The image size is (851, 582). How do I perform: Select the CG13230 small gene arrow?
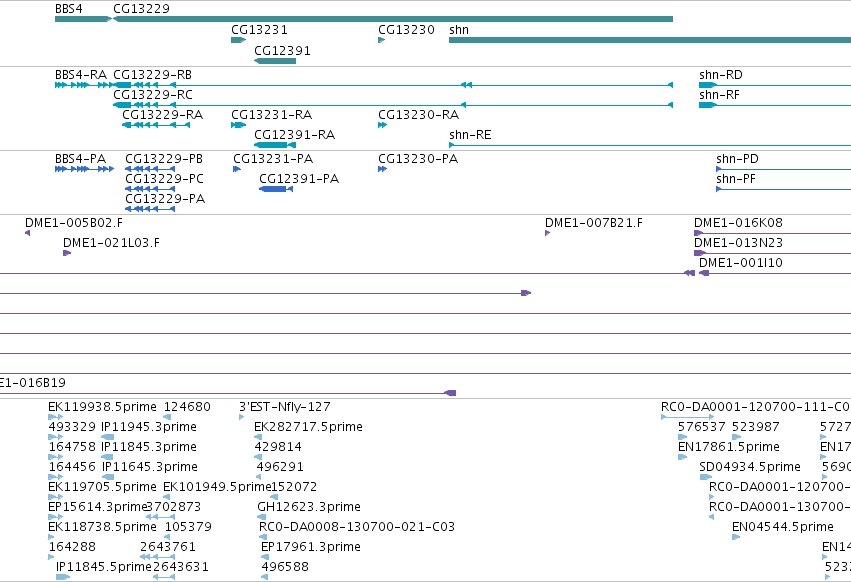[382, 40]
